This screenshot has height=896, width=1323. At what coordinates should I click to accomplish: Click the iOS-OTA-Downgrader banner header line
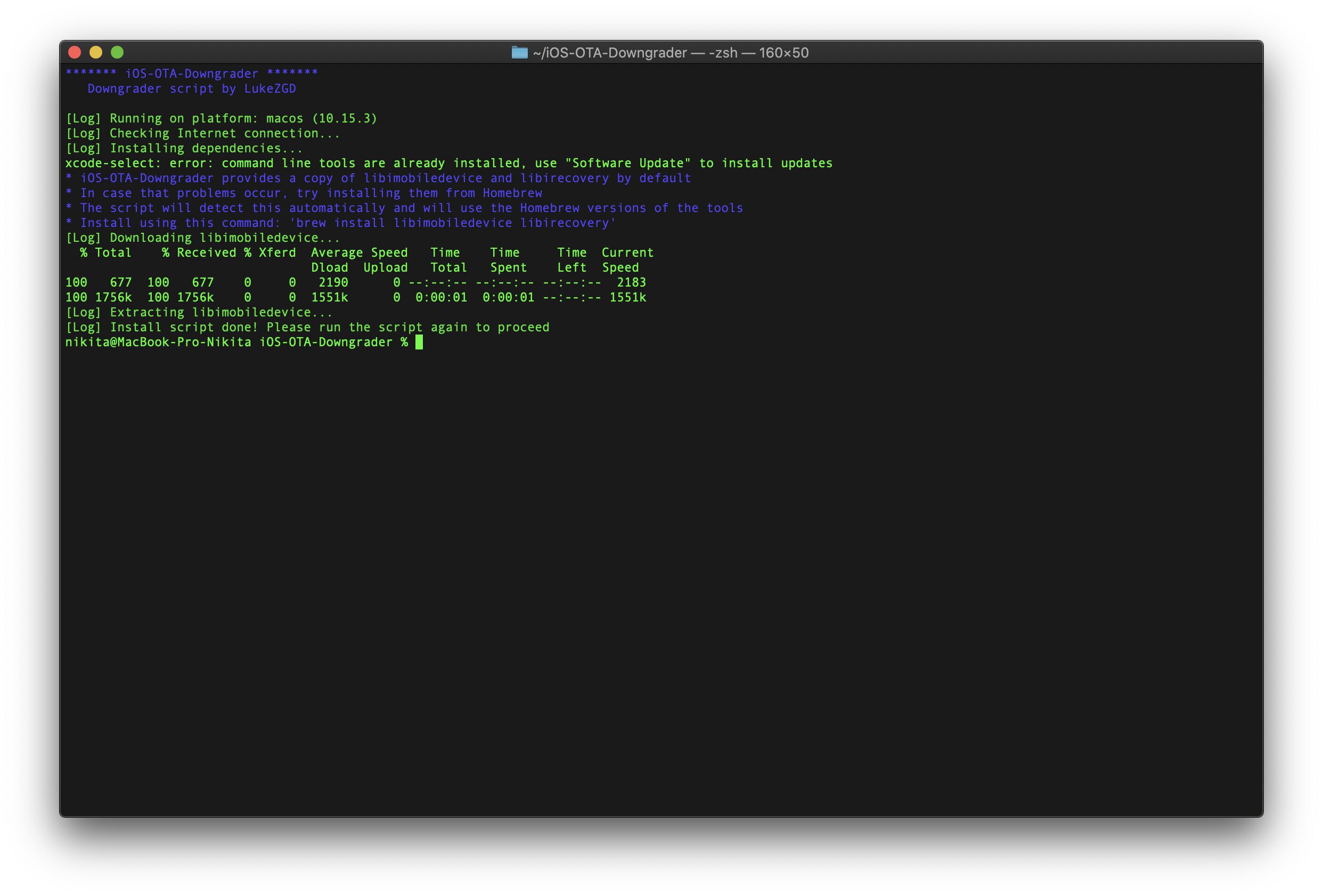[x=191, y=74]
